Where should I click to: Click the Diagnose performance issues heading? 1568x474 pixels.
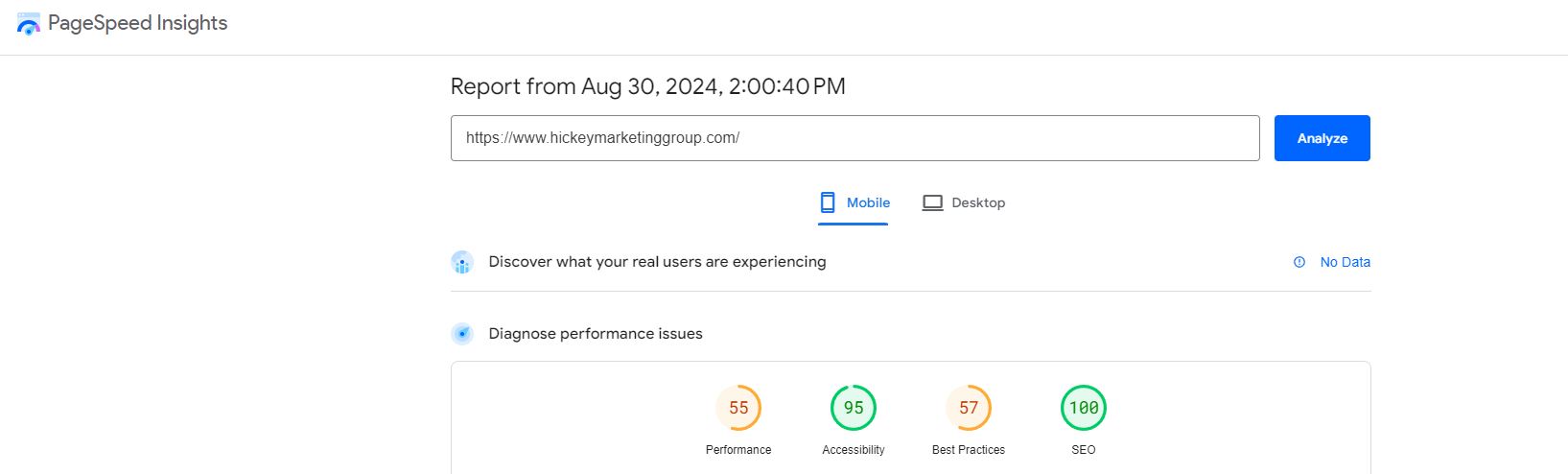(596, 334)
